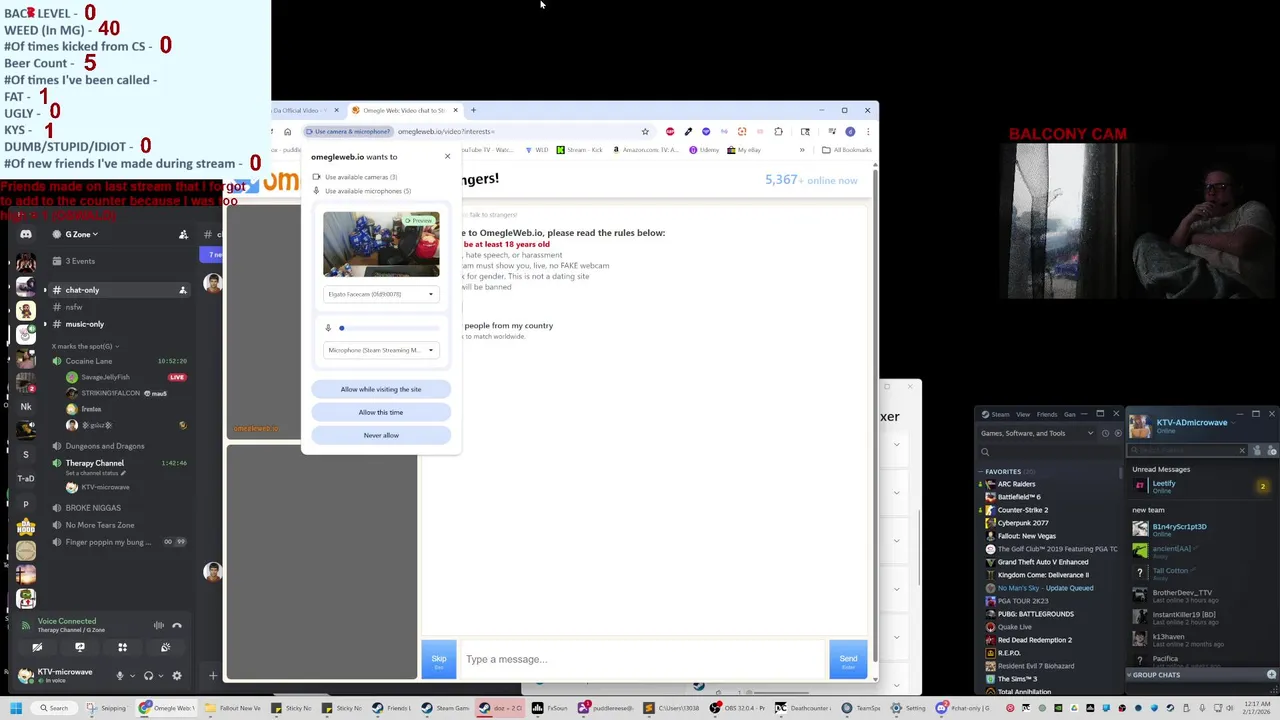Open the Amazon.com bookmark
The width and height of the screenshot is (1280, 720).
pyautogui.click(x=646, y=150)
